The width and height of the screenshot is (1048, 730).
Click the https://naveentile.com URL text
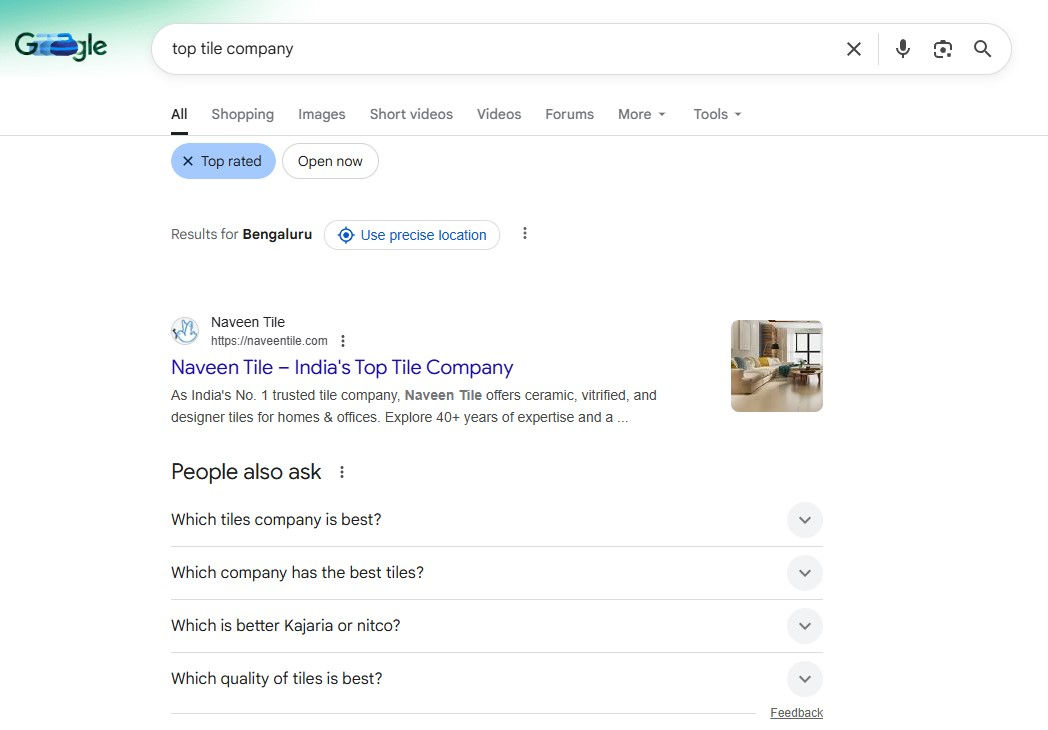pos(269,341)
